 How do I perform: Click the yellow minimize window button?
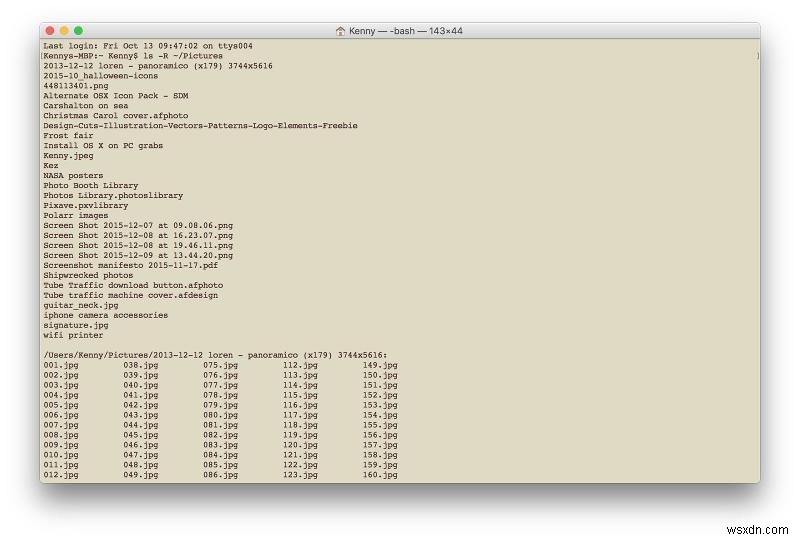(64, 31)
